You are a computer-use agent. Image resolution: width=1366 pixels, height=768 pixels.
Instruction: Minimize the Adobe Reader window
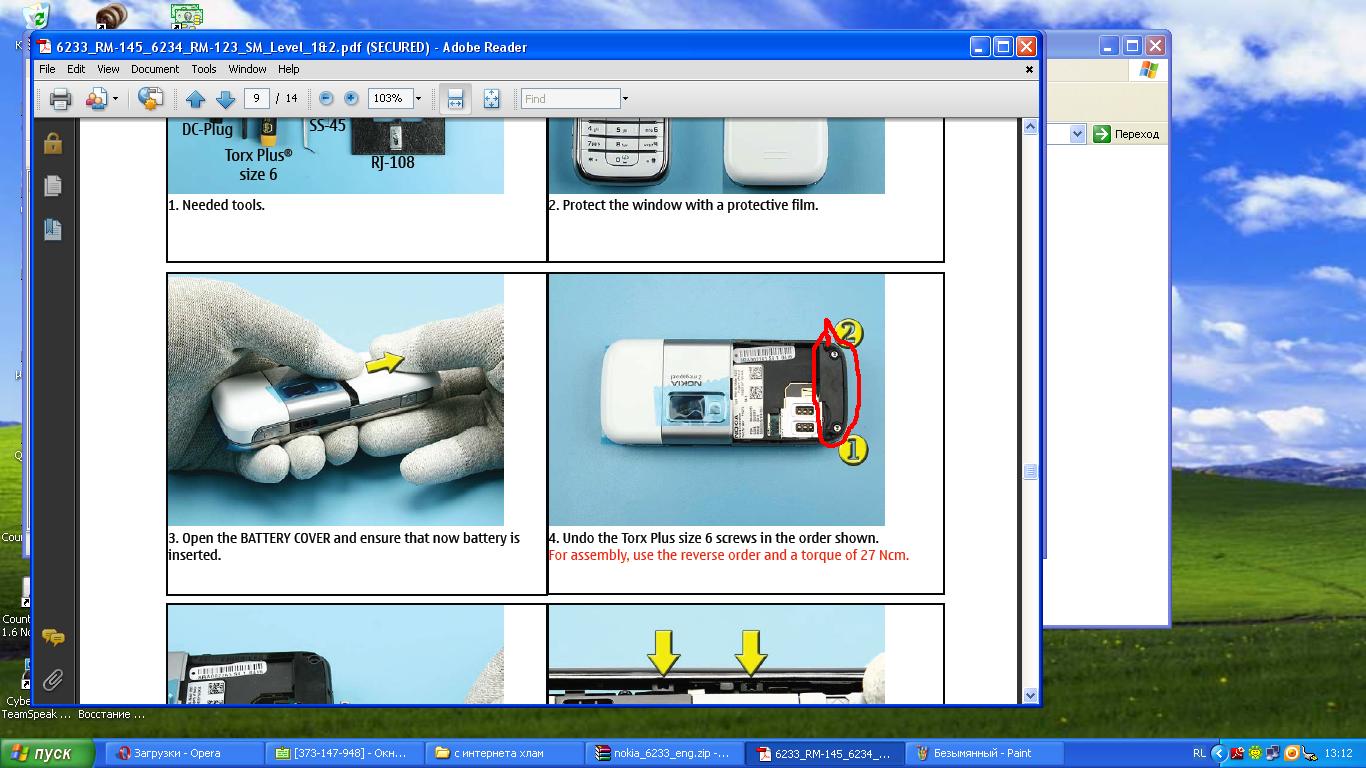point(978,46)
